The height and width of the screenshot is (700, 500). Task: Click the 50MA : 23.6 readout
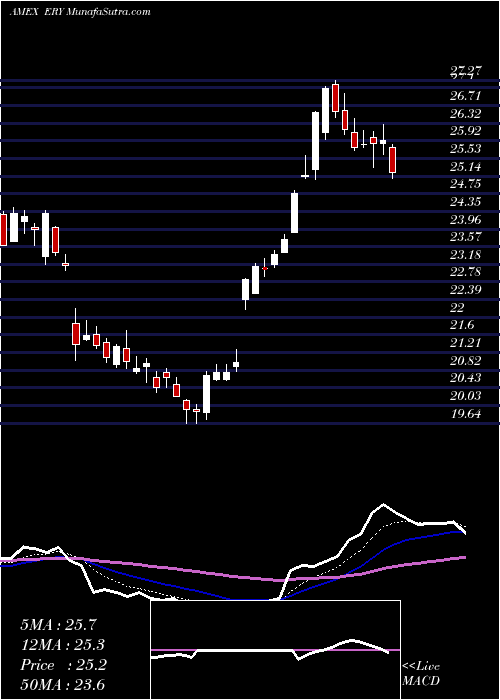[63, 684]
